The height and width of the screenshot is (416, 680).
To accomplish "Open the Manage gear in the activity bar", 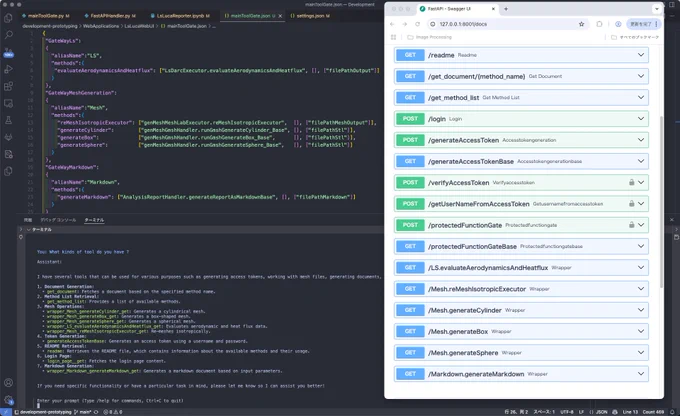I will coord(8,400).
